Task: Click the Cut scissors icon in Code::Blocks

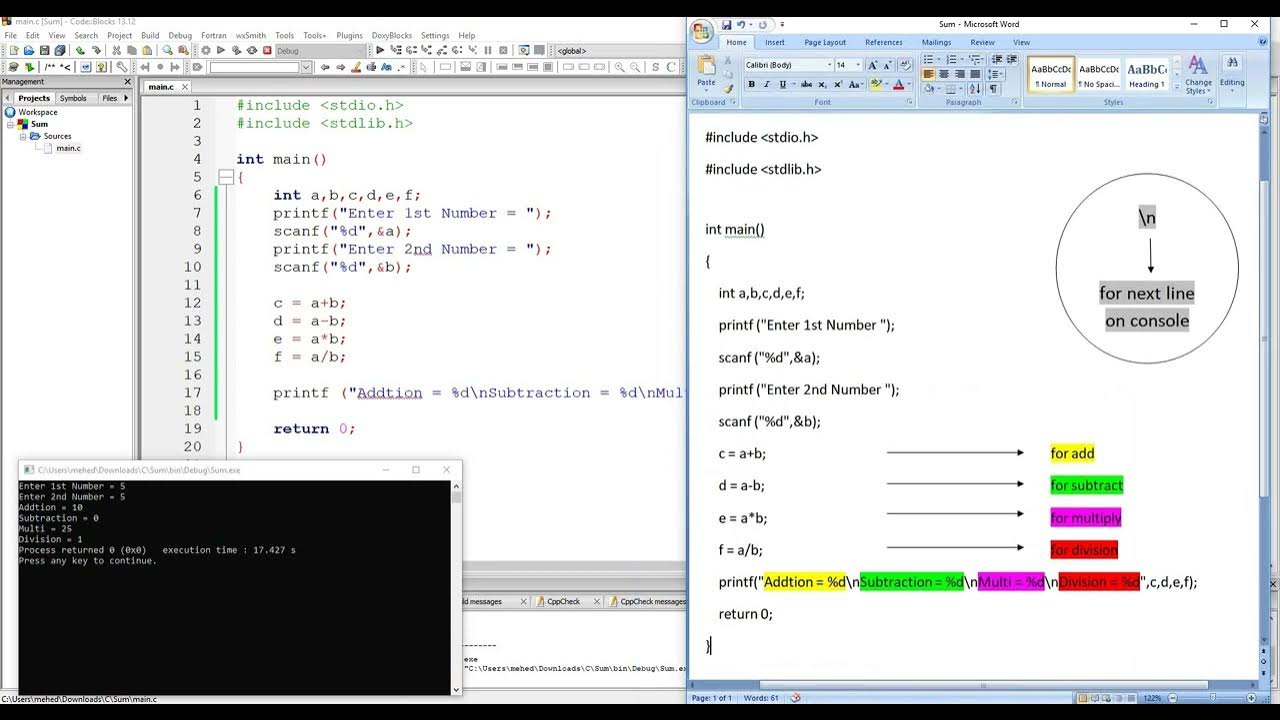Action: pyautogui.click(x=117, y=50)
